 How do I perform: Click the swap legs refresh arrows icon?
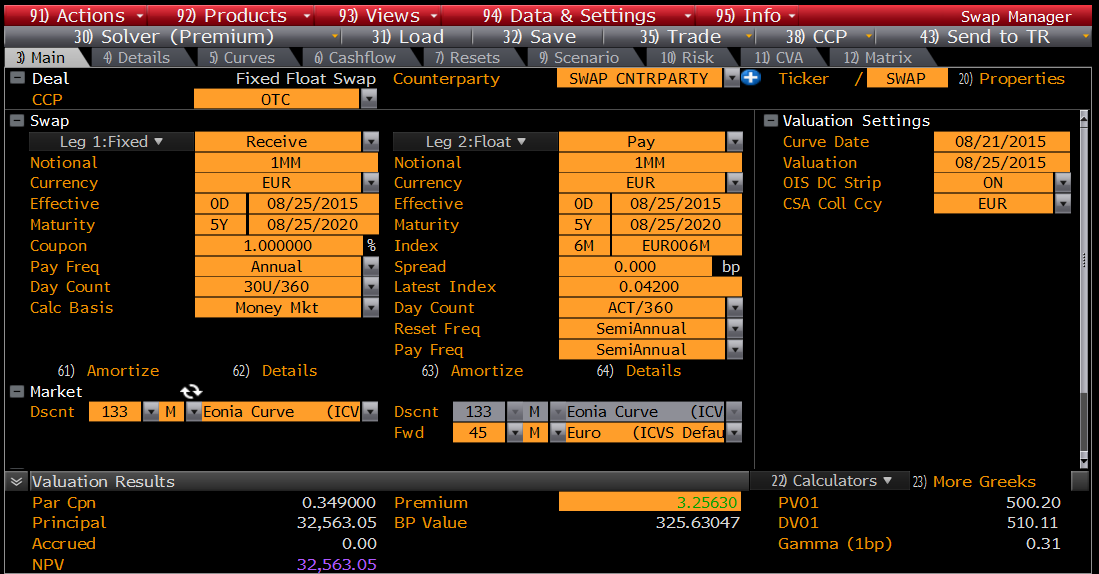(191, 392)
